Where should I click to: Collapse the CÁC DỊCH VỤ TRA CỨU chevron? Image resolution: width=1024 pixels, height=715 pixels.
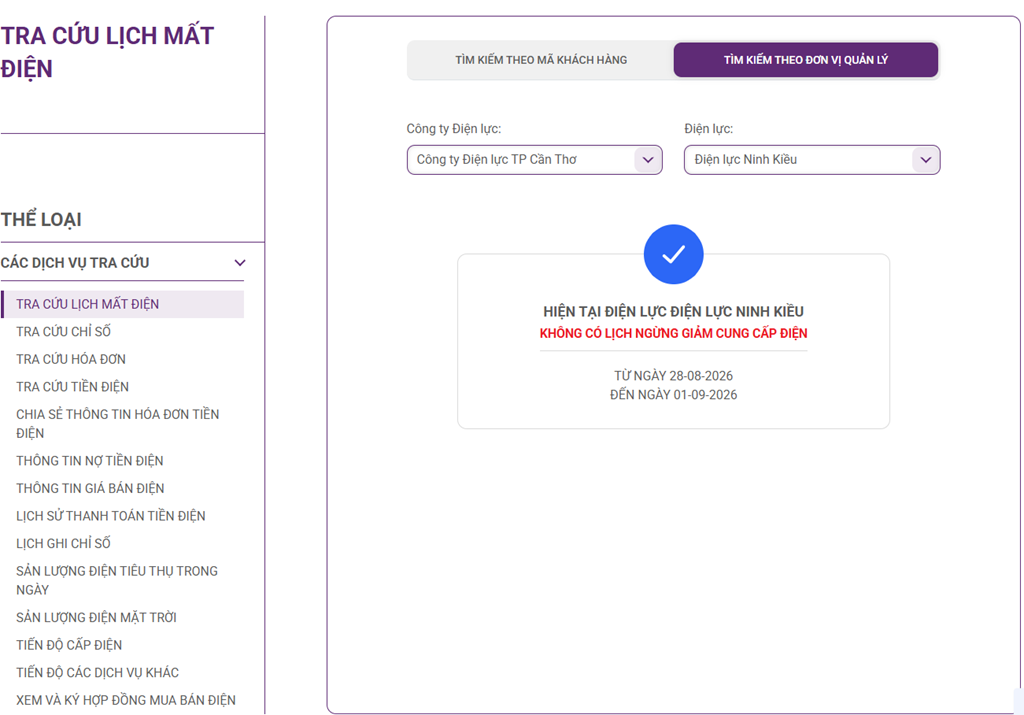(x=240, y=262)
